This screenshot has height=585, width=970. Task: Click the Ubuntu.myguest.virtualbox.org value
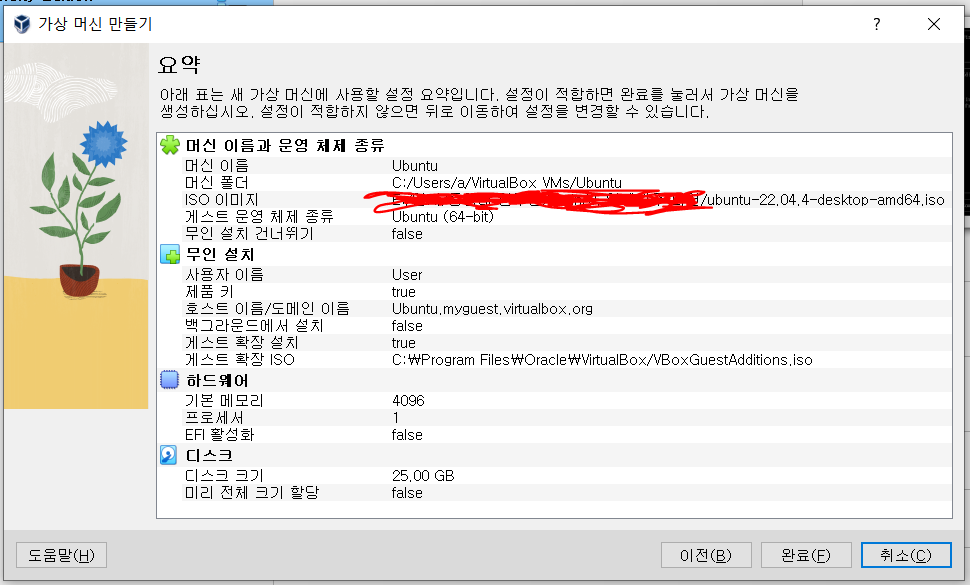pyautogui.click(x=492, y=309)
